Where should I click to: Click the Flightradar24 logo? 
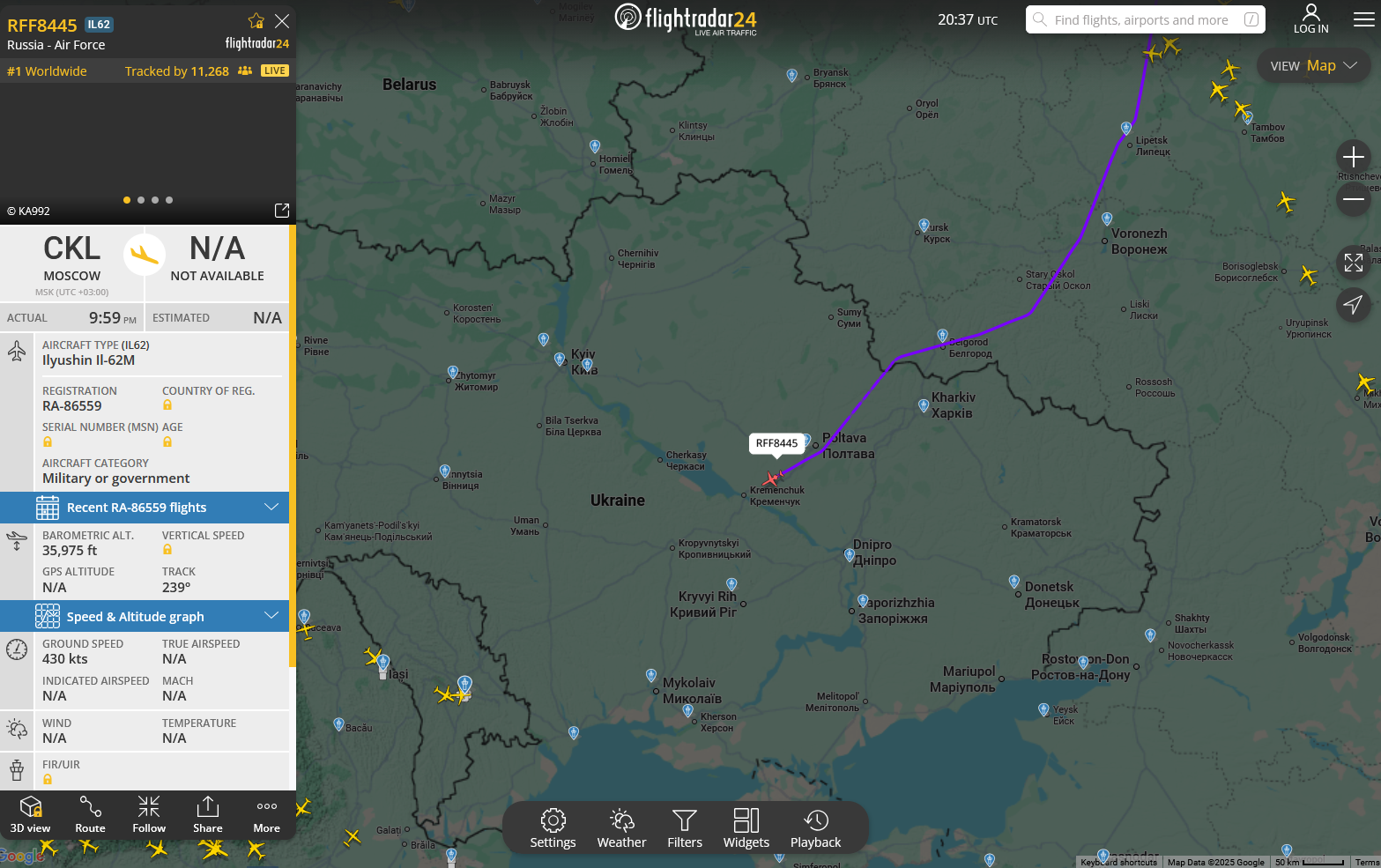click(x=686, y=19)
